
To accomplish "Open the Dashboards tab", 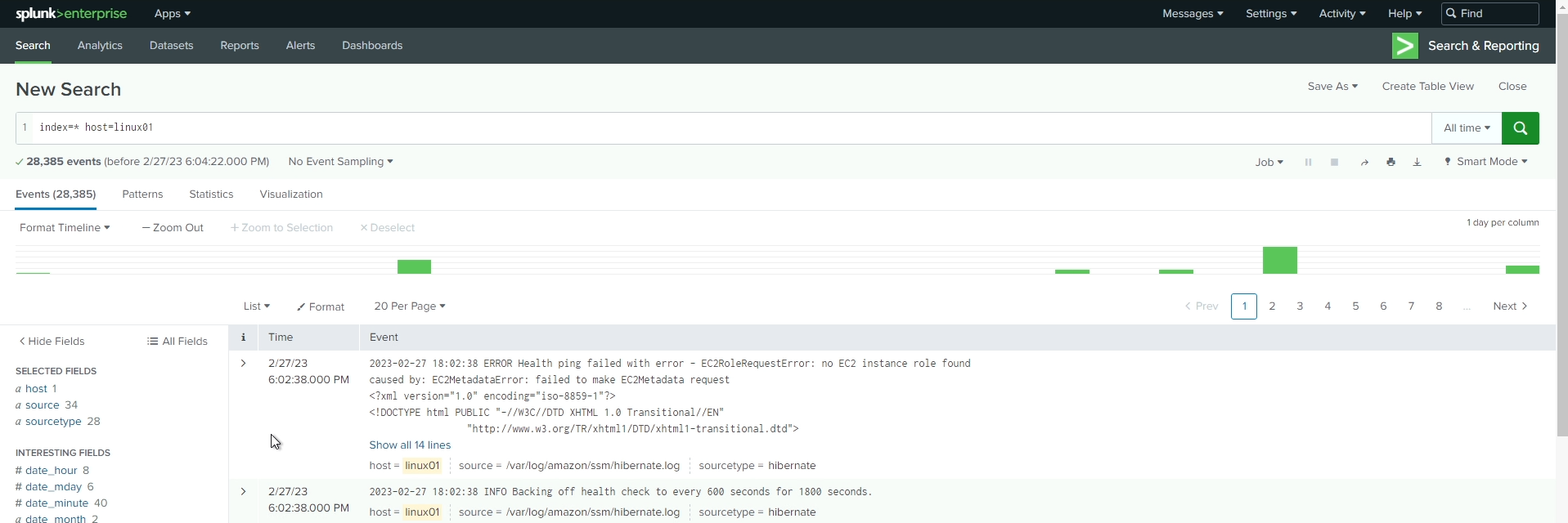I will tap(372, 46).
